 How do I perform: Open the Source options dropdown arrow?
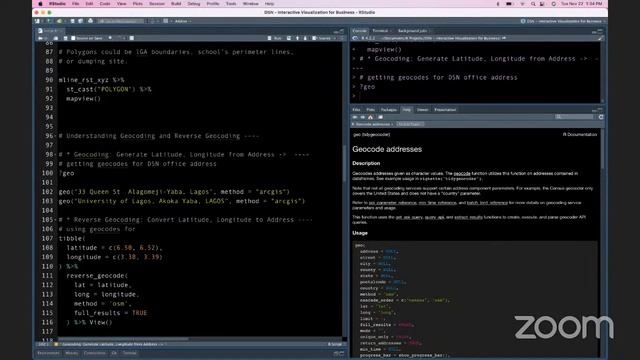334,38
